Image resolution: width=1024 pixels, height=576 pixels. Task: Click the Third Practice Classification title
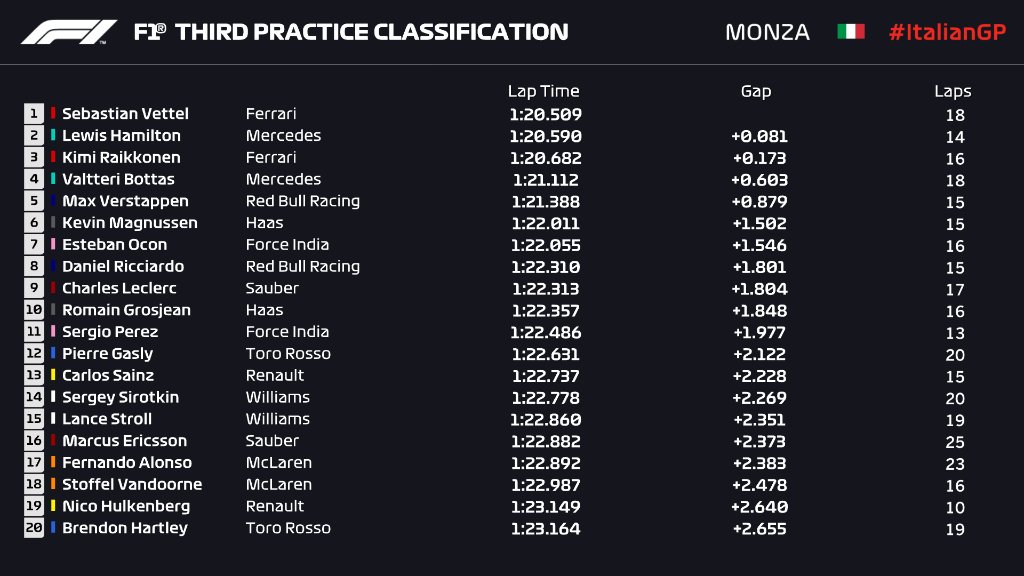tap(351, 32)
